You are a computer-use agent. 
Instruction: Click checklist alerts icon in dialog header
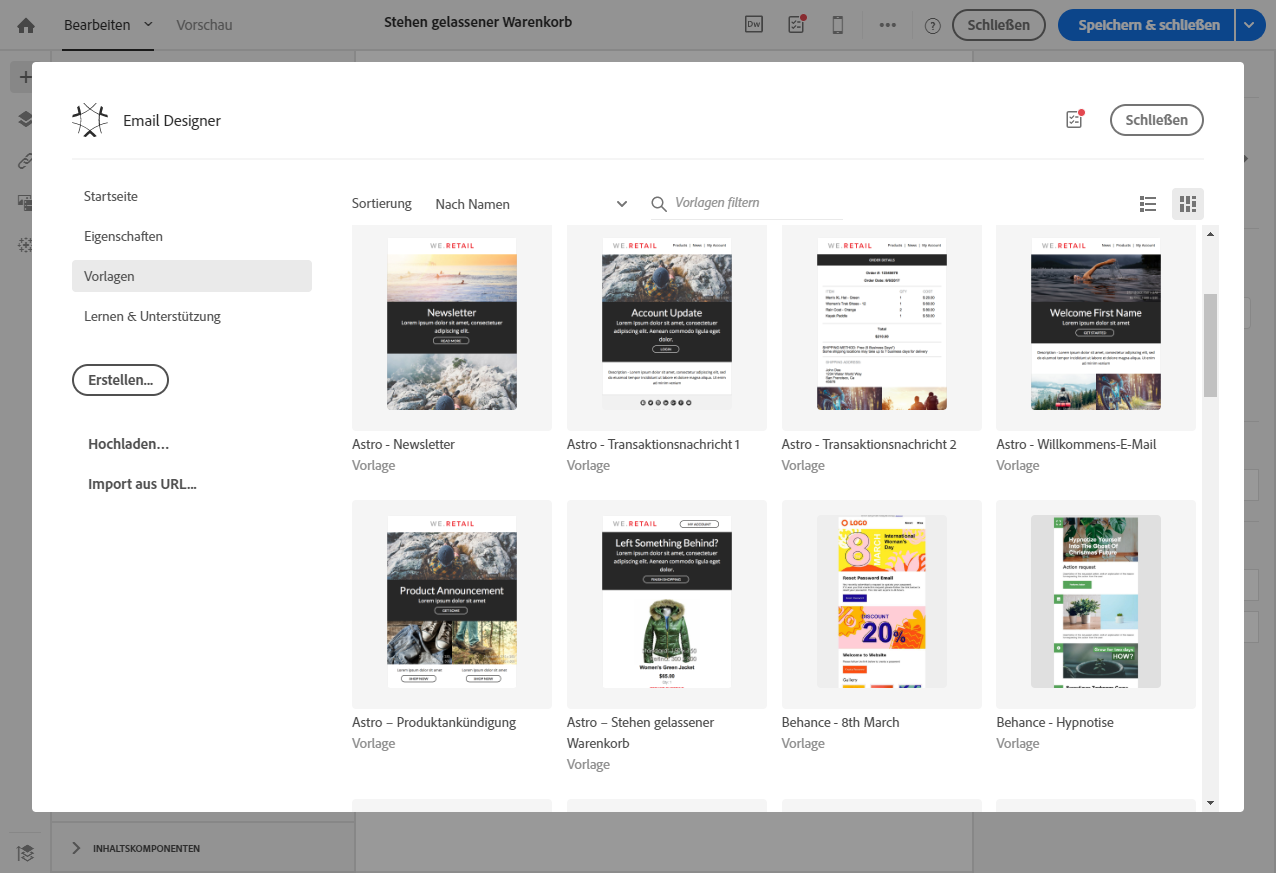(1074, 120)
